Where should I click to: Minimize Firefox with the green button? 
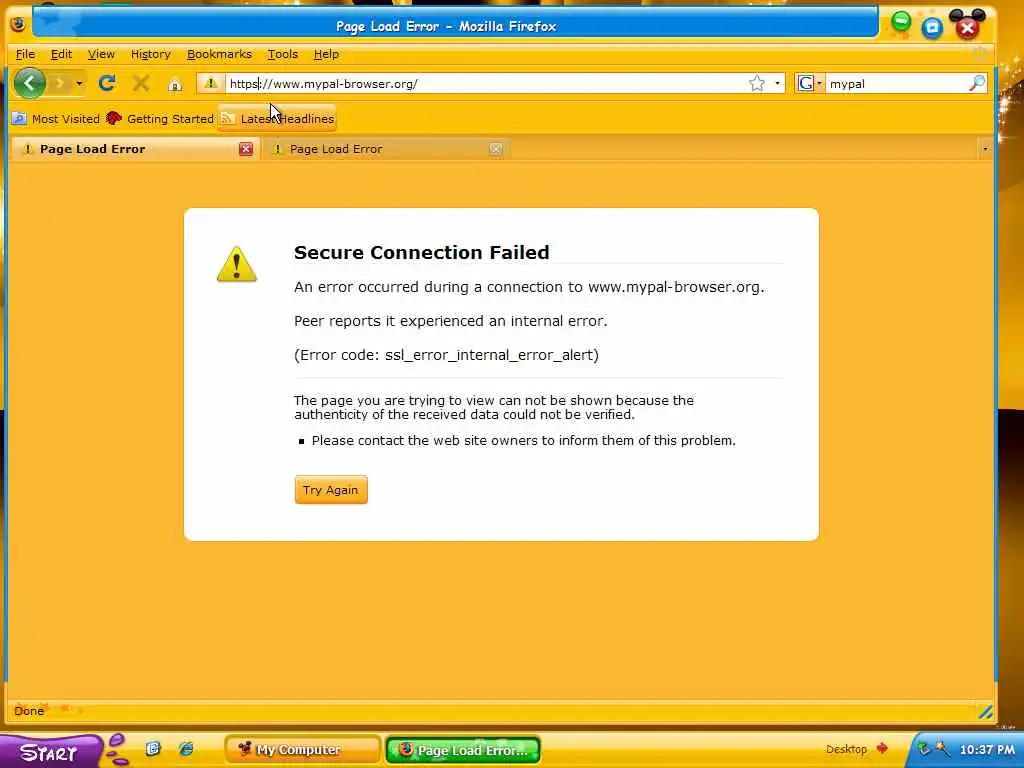901,23
